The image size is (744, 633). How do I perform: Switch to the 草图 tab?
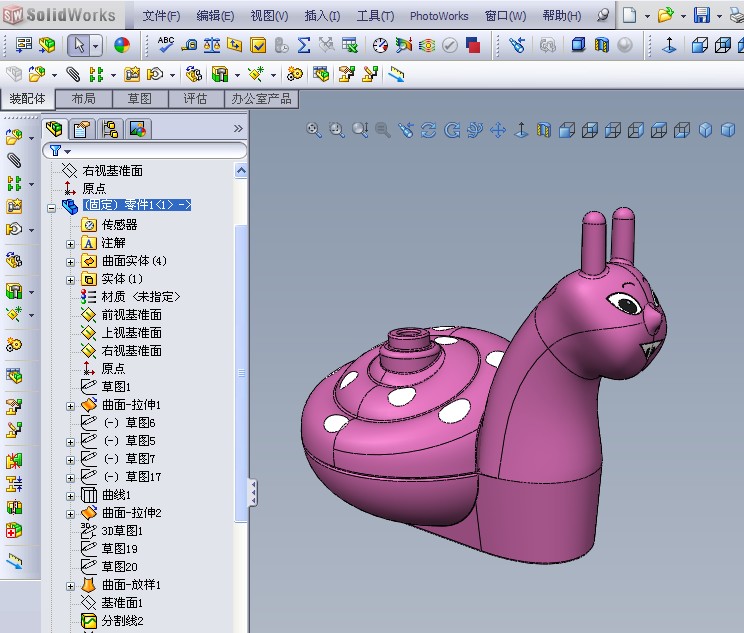tap(140, 99)
